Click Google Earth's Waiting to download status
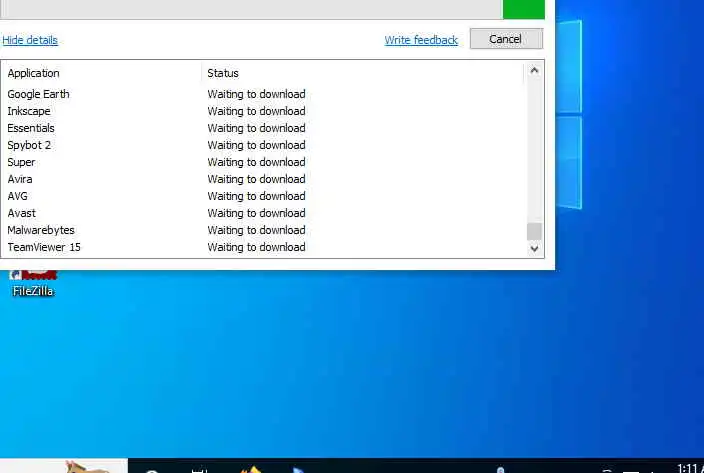Image resolution: width=704 pixels, height=473 pixels. [256, 94]
